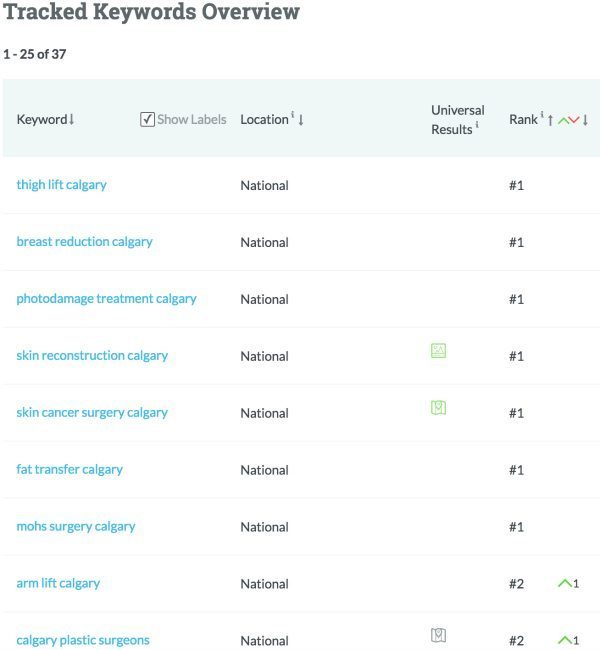Click image result icon for skin reconstruction
The image size is (600, 650).
pyautogui.click(x=438, y=350)
